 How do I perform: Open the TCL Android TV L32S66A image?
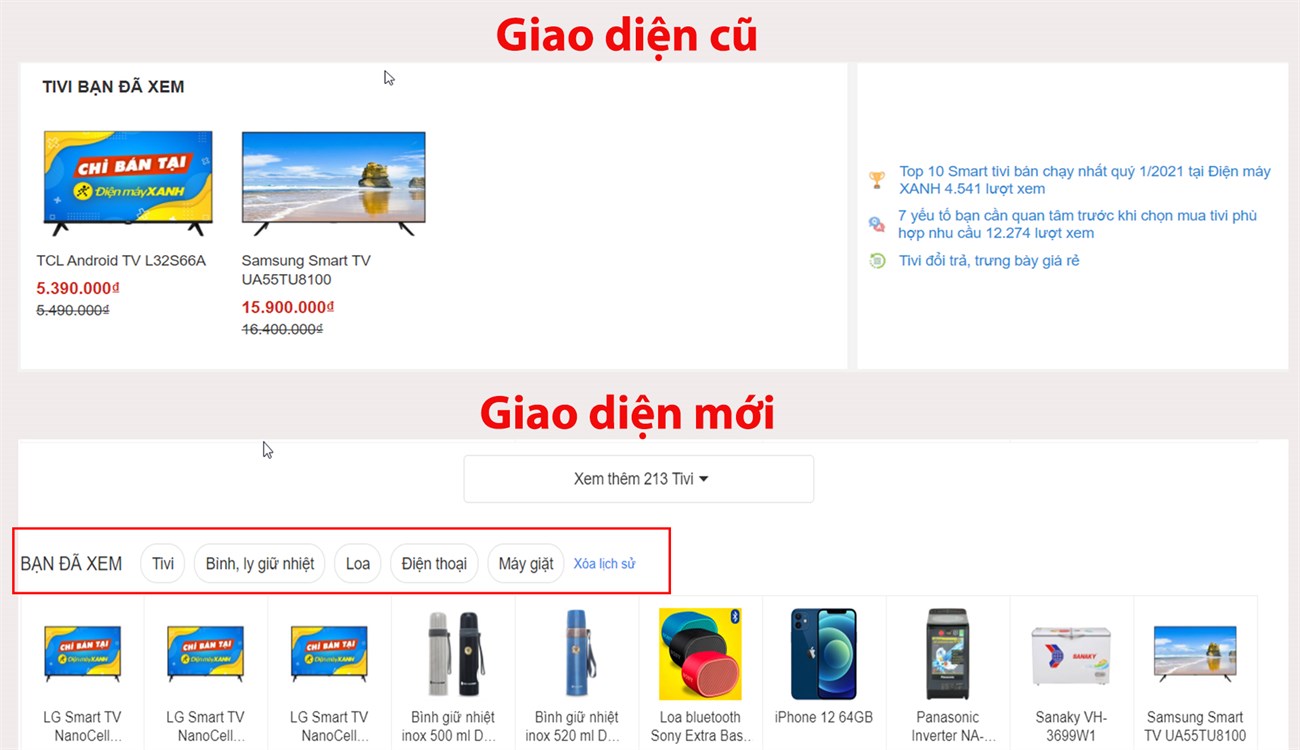[x=127, y=183]
